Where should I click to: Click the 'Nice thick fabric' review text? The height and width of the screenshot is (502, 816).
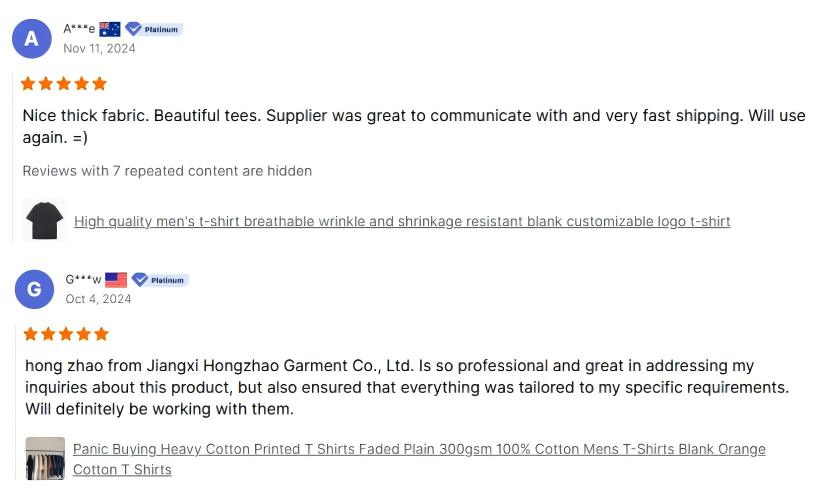point(413,126)
